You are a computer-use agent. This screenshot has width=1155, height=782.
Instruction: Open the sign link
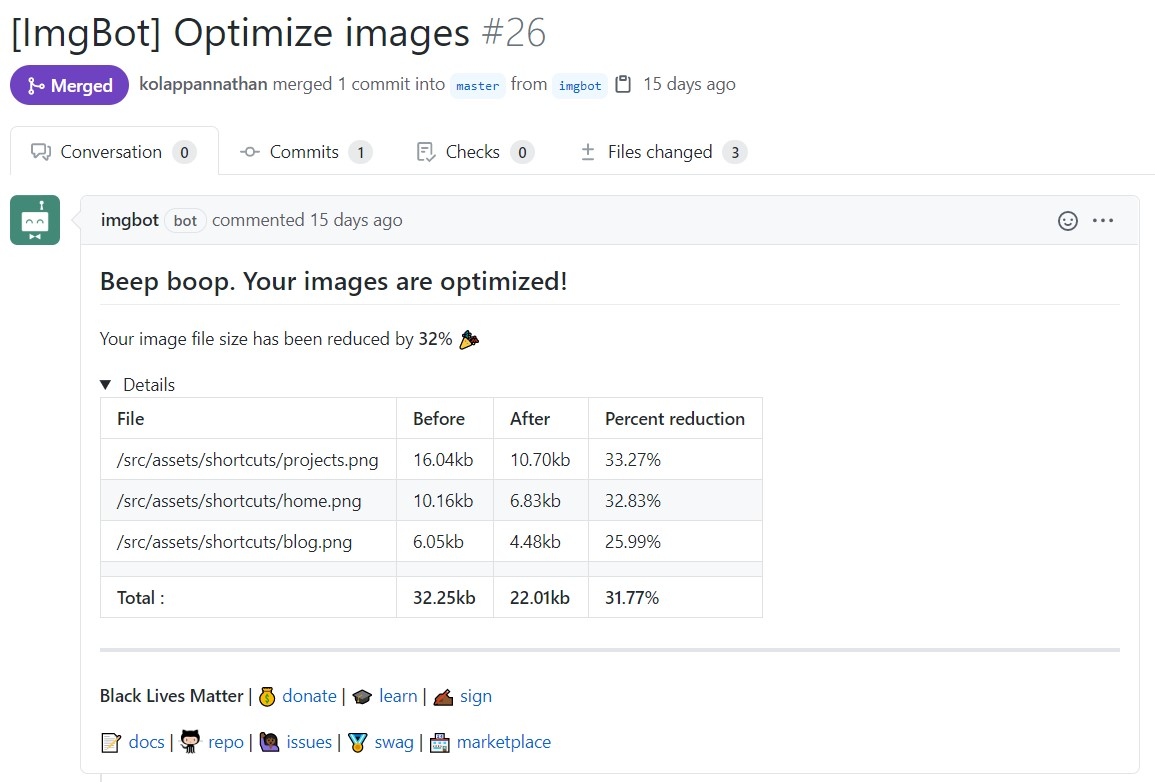point(476,696)
